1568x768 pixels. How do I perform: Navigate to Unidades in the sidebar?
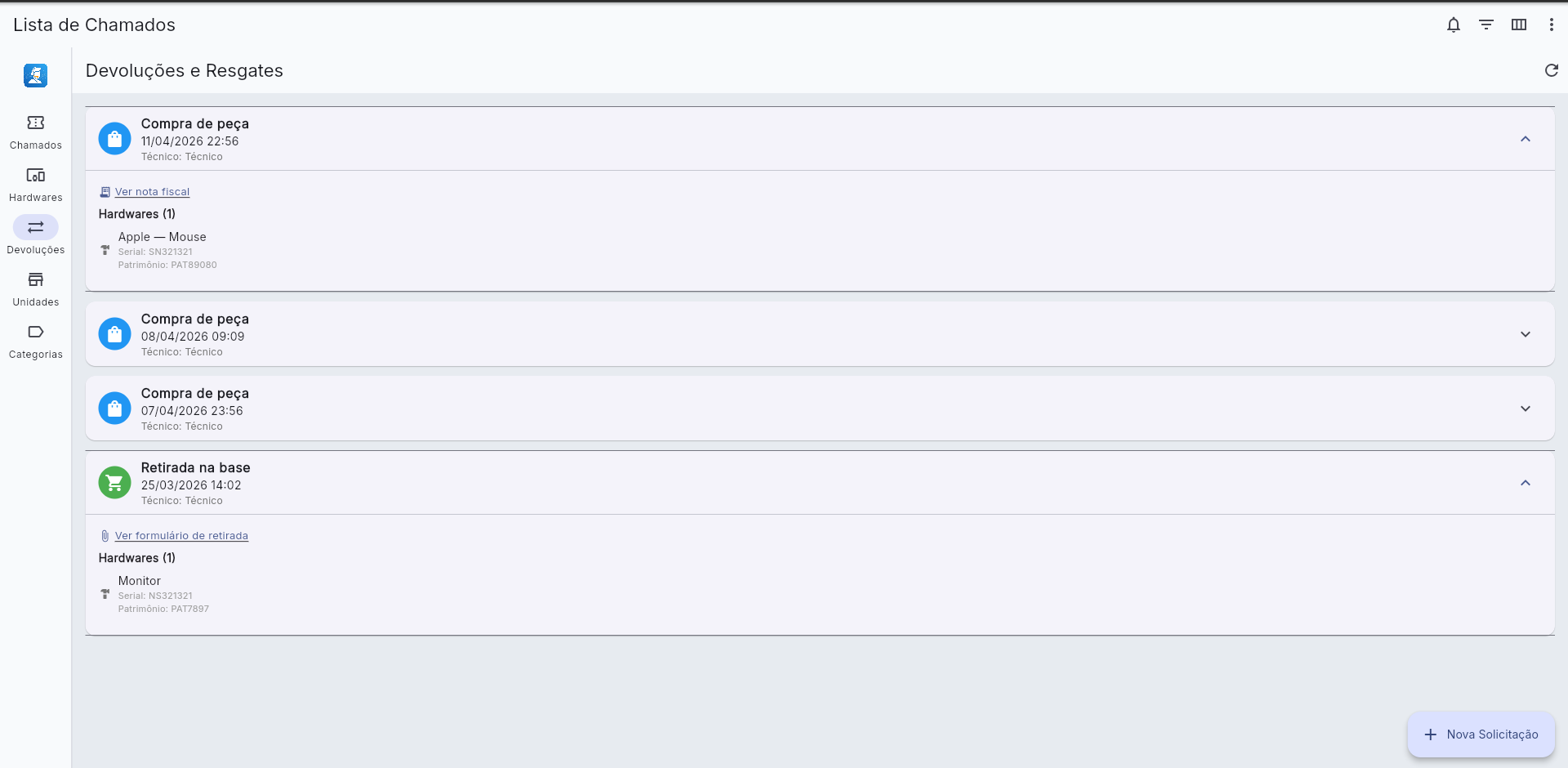36,288
